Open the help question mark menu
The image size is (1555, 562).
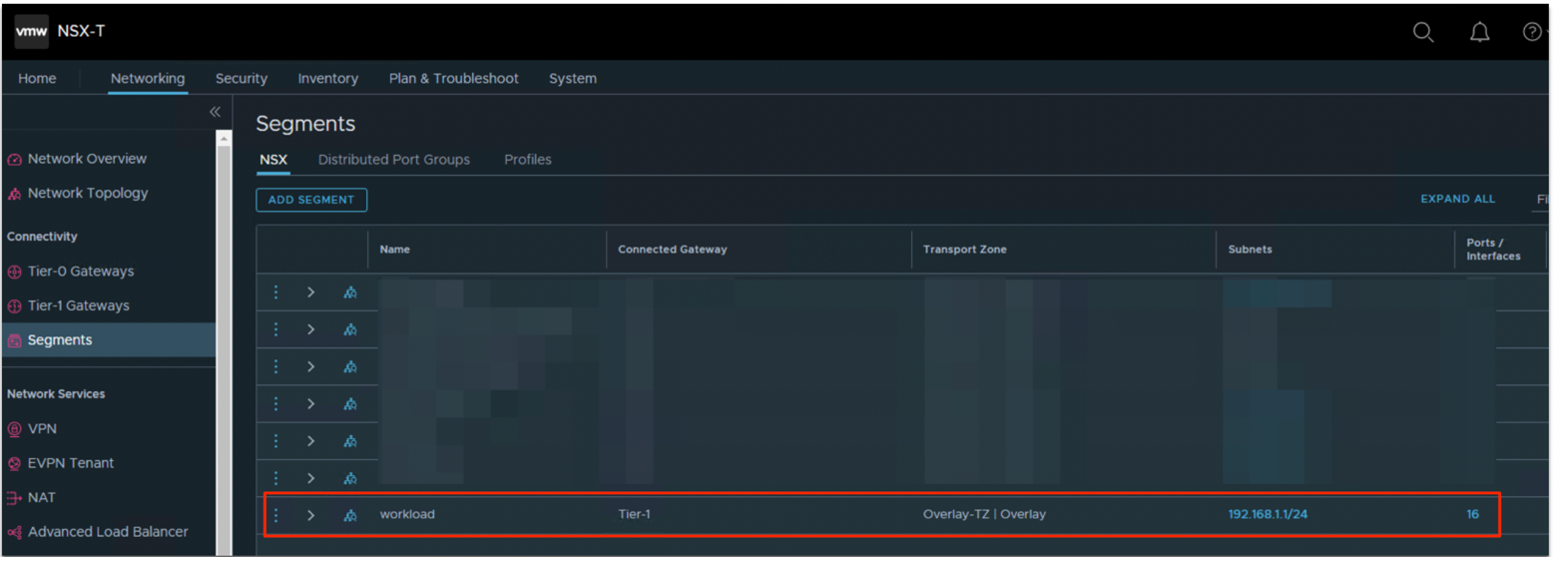click(x=1532, y=32)
